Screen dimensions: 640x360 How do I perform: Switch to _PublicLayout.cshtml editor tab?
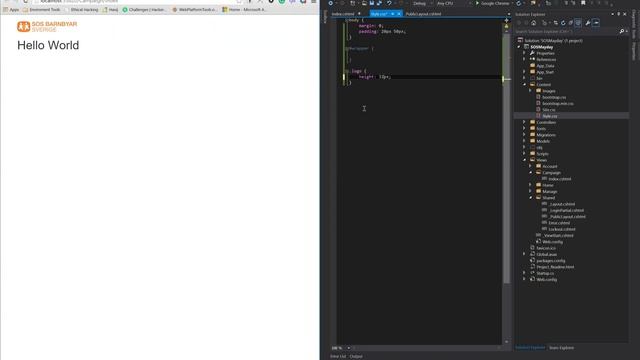pyautogui.click(x=423, y=14)
